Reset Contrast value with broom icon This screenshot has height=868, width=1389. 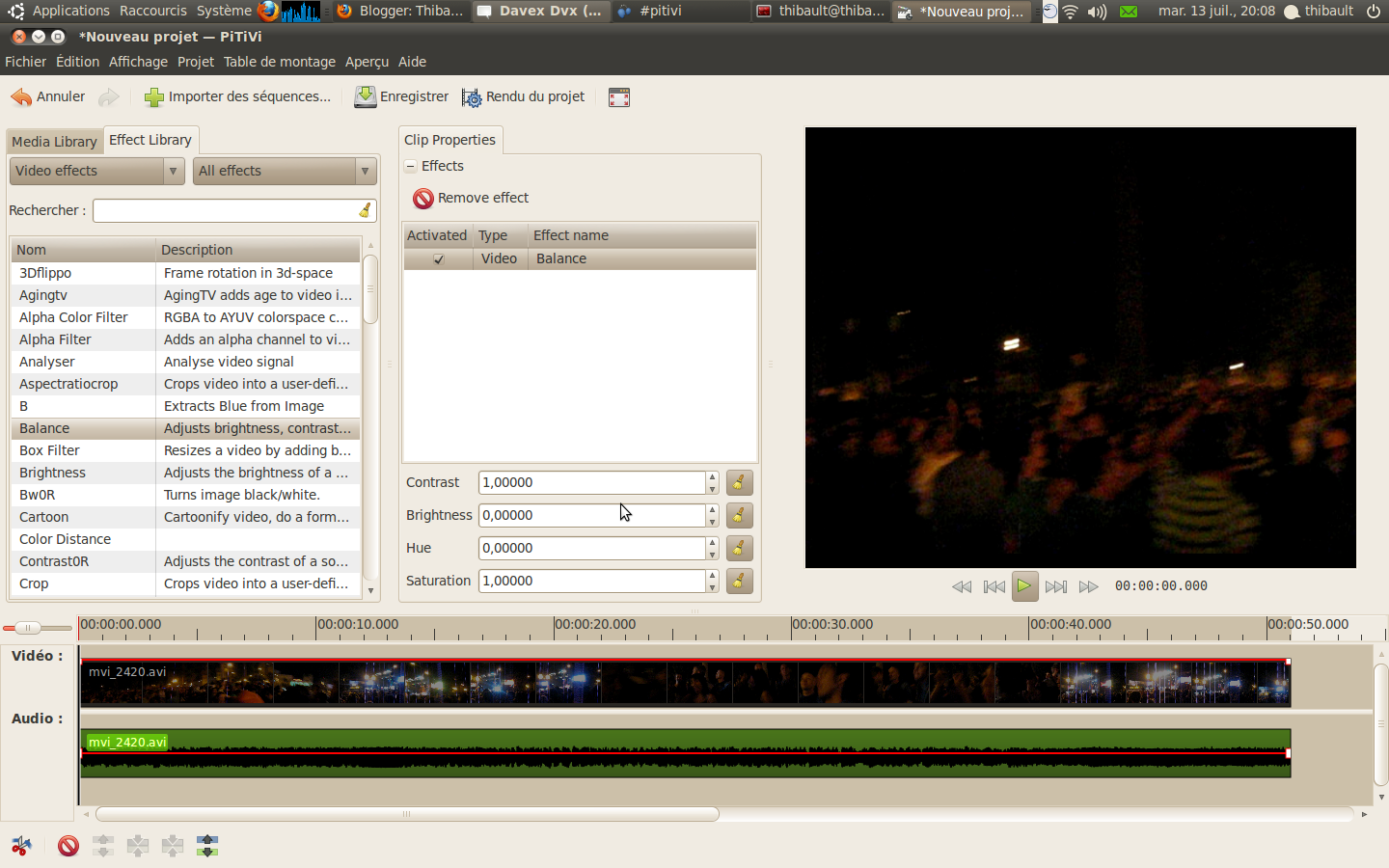pos(739,482)
